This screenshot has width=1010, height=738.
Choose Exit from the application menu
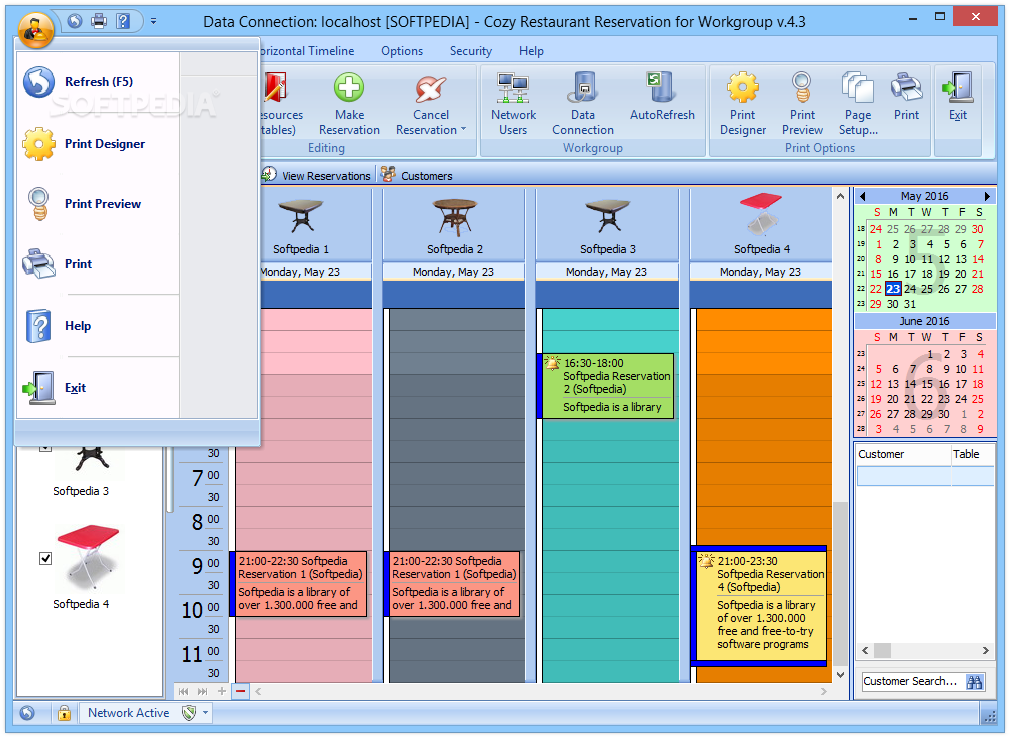point(98,388)
